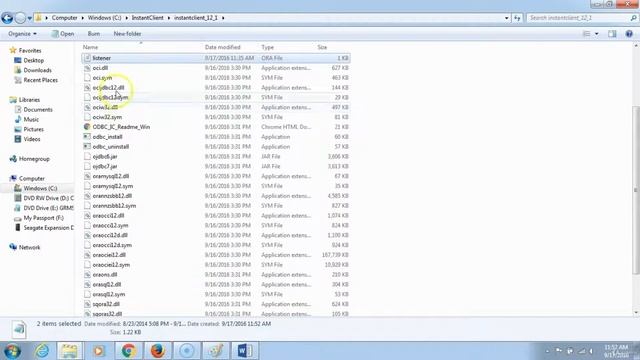Select the listener ORA file
The width and height of the screenshot is (640, 360).
(x=216, y=58)
